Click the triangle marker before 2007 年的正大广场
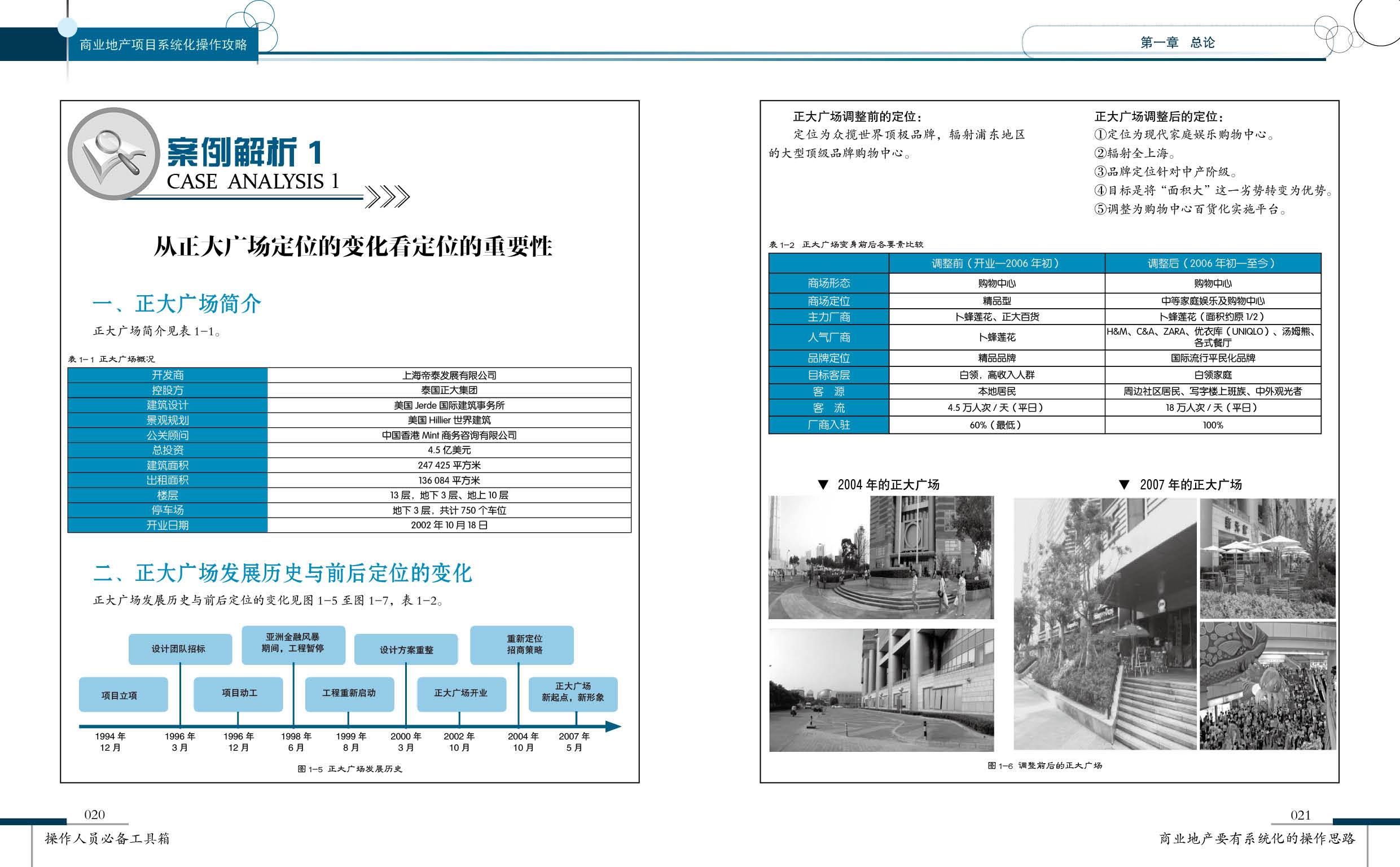Screen dimensions: 1400x867 (x=1124, y=484)
